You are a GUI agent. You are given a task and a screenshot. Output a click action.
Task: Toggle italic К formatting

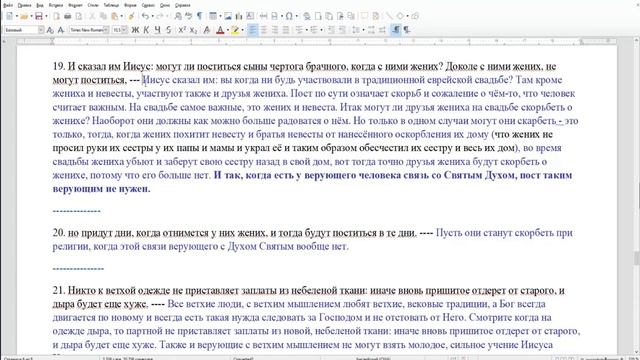coord(146,30)
